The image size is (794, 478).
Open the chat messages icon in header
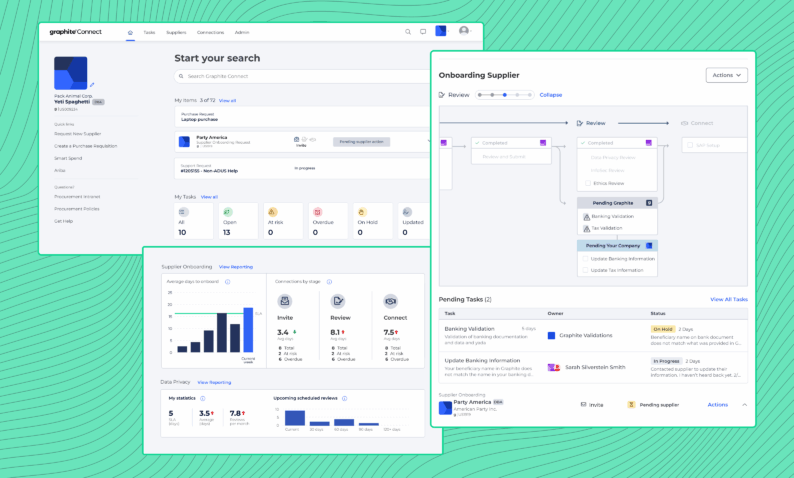pyautogui.click(x=423, y=32)
